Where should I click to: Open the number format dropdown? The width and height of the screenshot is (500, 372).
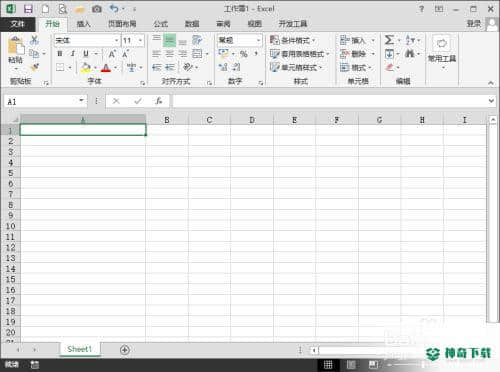click(x=258, y=40)
